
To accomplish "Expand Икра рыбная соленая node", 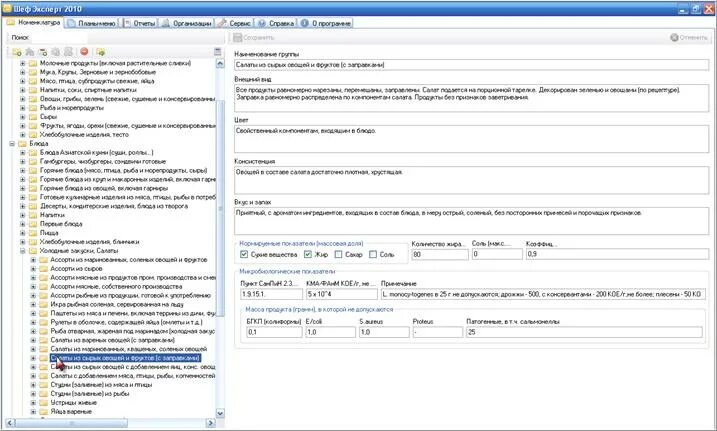I will coord(33,304).
